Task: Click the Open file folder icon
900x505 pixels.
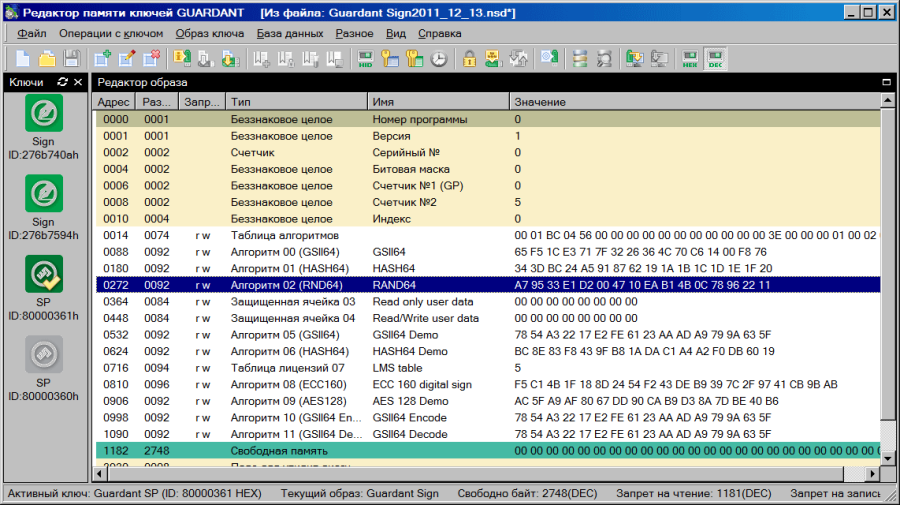Action: pyautogui.click(x=46, y=59)
